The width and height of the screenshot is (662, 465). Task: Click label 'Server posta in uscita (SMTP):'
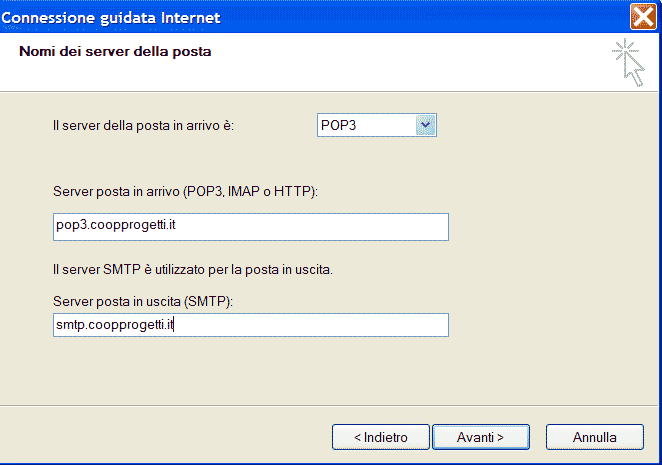click(143, 302)
